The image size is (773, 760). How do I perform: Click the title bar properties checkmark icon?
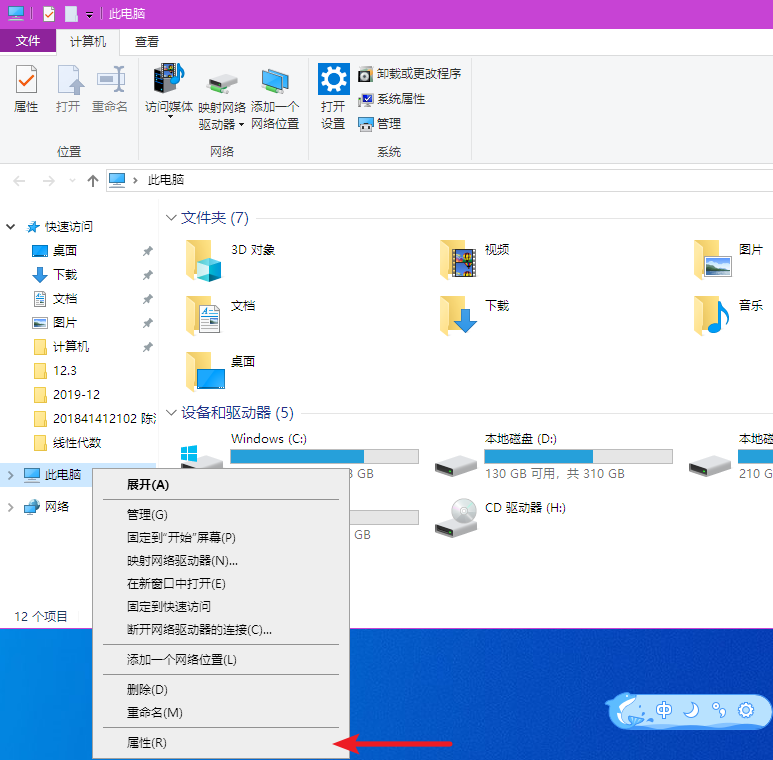tap(49, 14)
